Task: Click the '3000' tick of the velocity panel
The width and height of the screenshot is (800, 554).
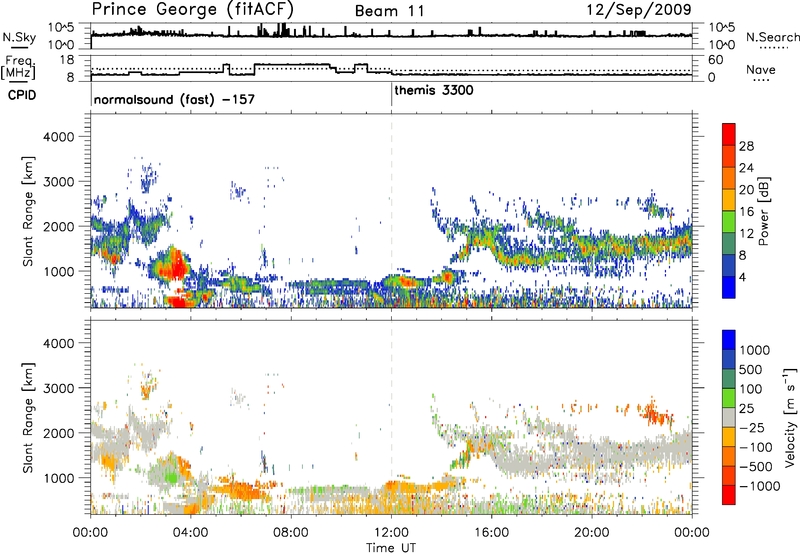Action: pyautogui.click(x=59, y=388)
